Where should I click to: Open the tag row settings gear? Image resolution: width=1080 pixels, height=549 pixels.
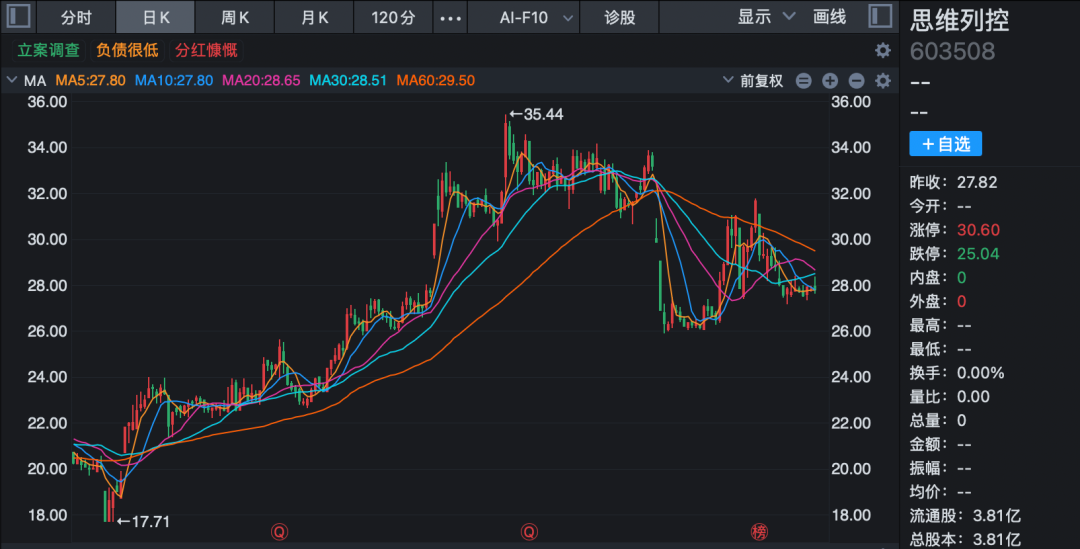882,50
